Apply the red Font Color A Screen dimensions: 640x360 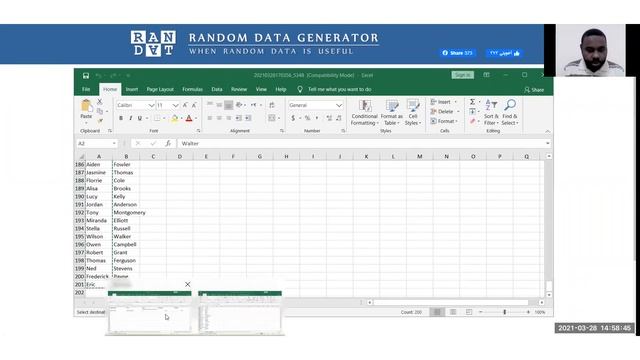point(189,118)
